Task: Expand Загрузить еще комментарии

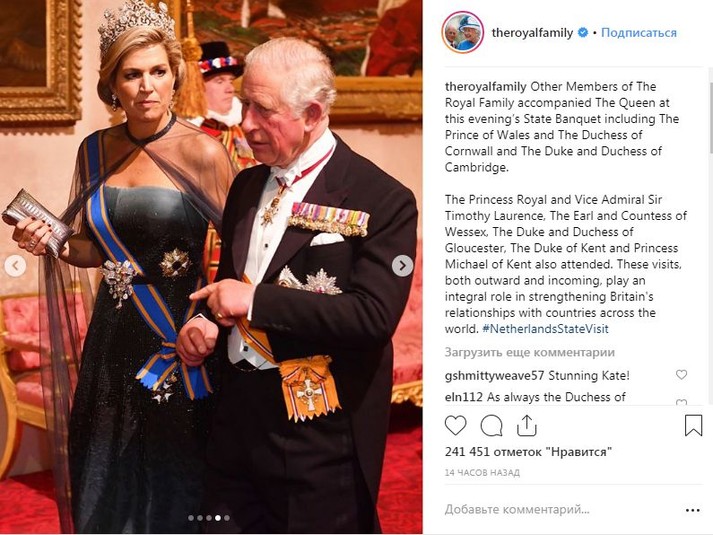Action: [x=530, y=352]
